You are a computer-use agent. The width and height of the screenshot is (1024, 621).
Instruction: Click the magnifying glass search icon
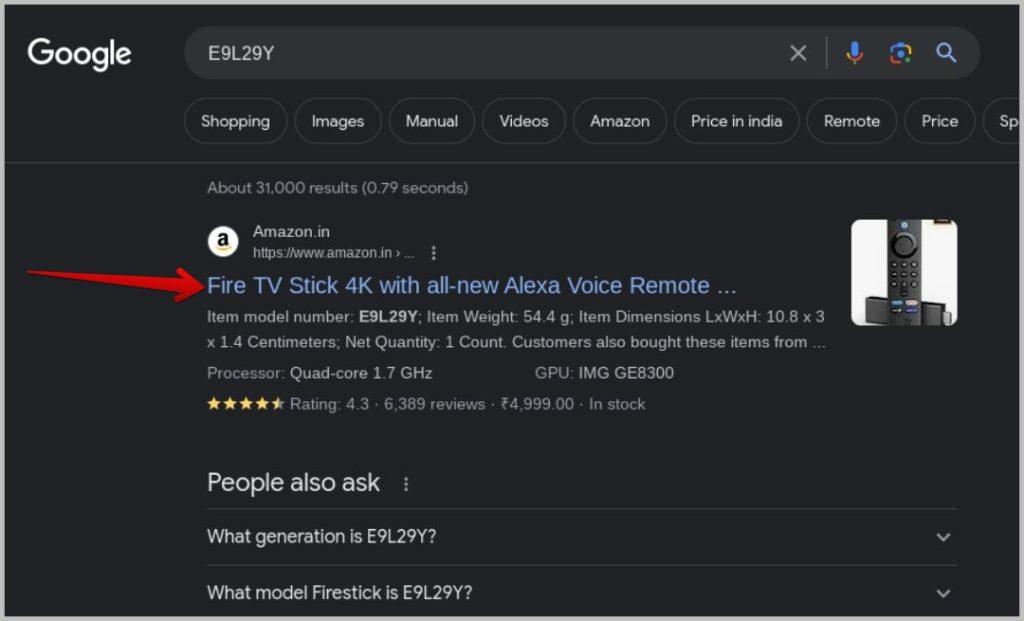point(946,52)
